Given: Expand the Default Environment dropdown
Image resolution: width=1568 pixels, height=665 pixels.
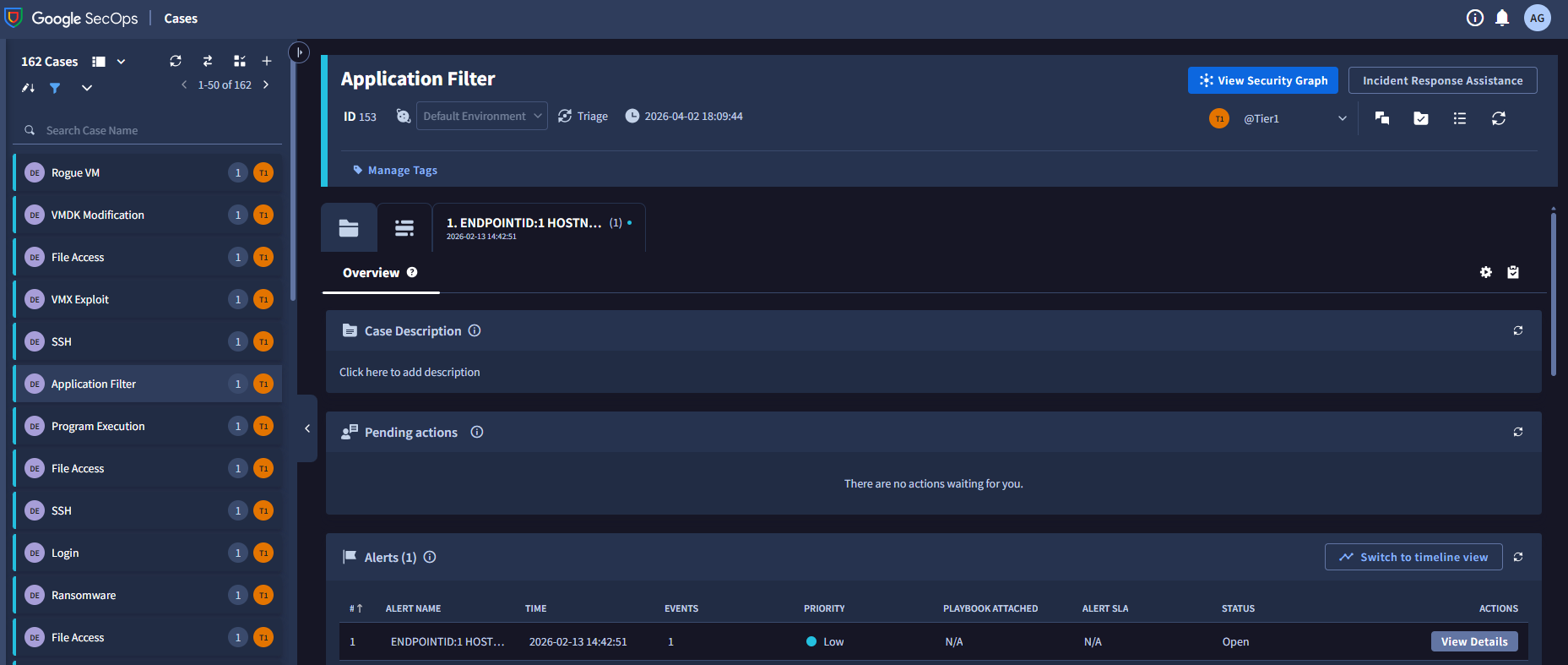Looking at the screenshot, I should click(x=481, y=116).
